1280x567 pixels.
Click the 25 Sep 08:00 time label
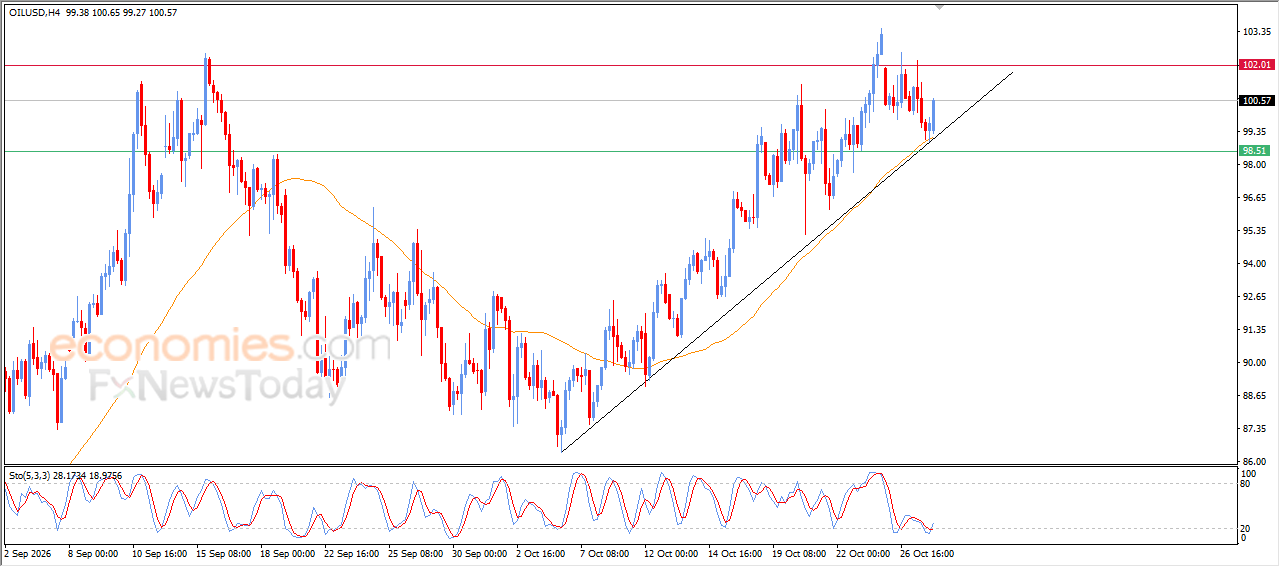pyautogui.click(x=416, y=553)
